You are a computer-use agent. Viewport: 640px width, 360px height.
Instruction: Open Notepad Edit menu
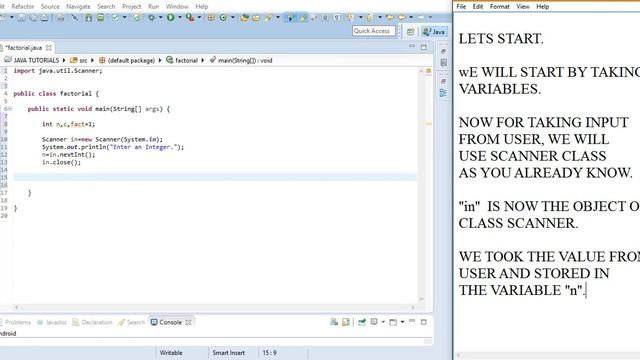[478, 7]
